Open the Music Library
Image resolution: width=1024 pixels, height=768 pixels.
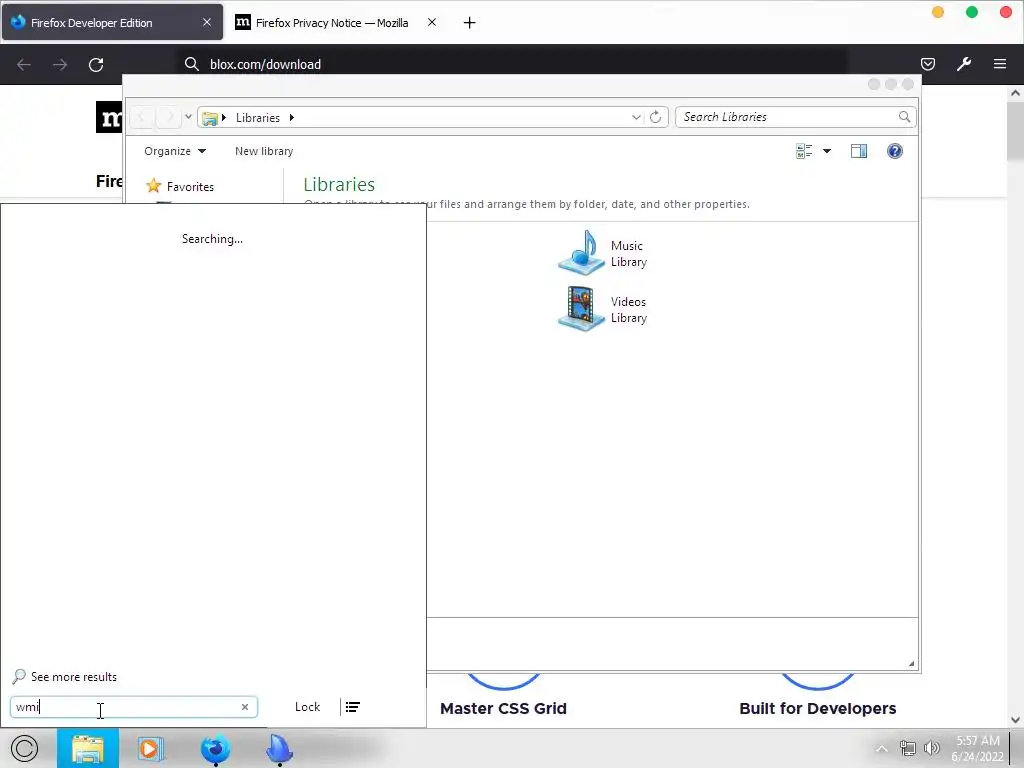[x=602, y=253]
